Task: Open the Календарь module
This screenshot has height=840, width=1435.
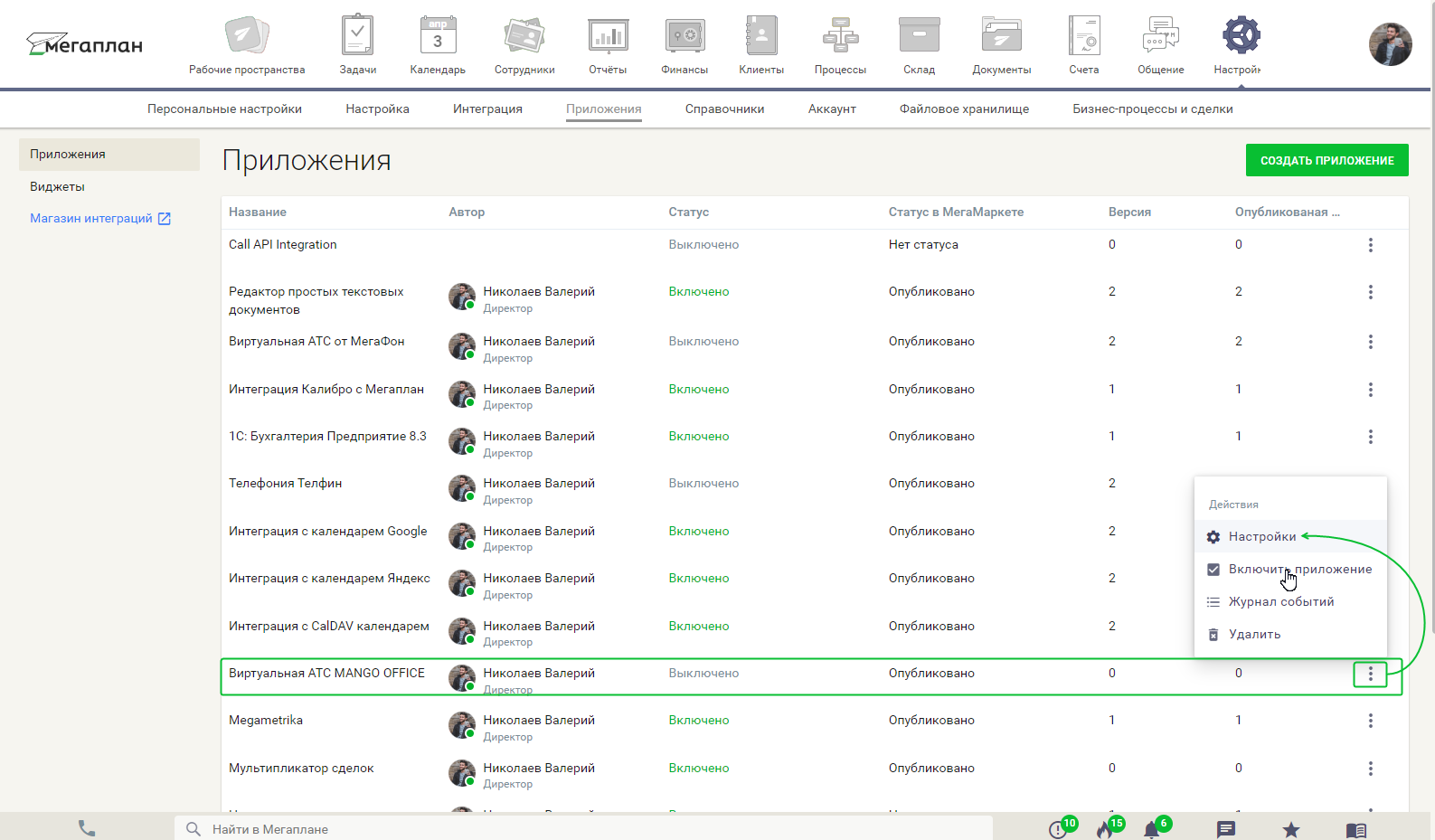Action: (x=438, y=45)
